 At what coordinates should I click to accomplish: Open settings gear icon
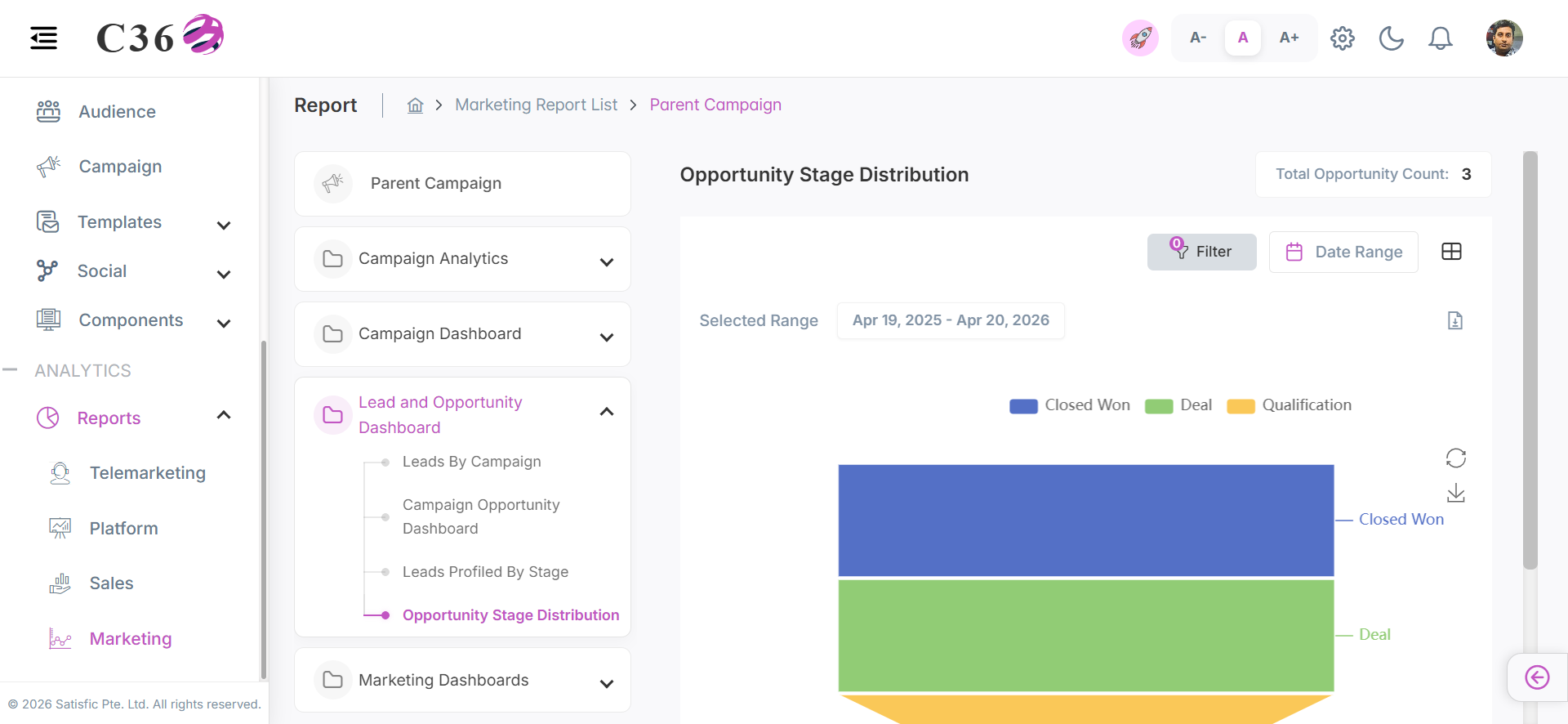[x=1343, y=38]
